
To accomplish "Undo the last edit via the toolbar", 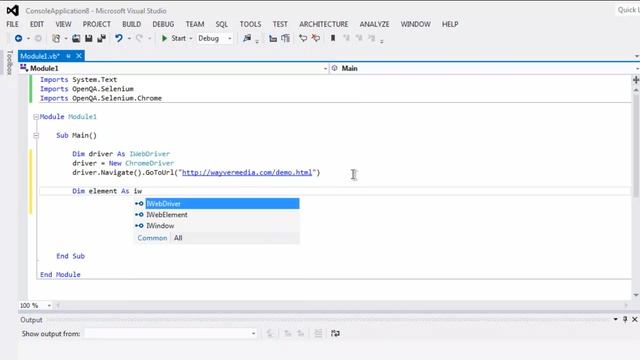I will click(119, 38).
